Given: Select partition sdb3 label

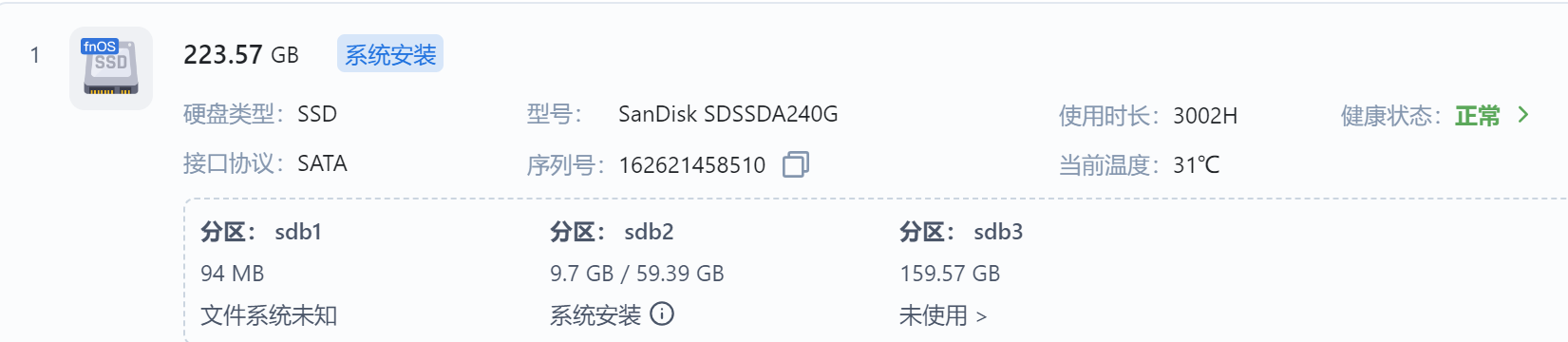Looking at the screenshot, I should (961, 232).
